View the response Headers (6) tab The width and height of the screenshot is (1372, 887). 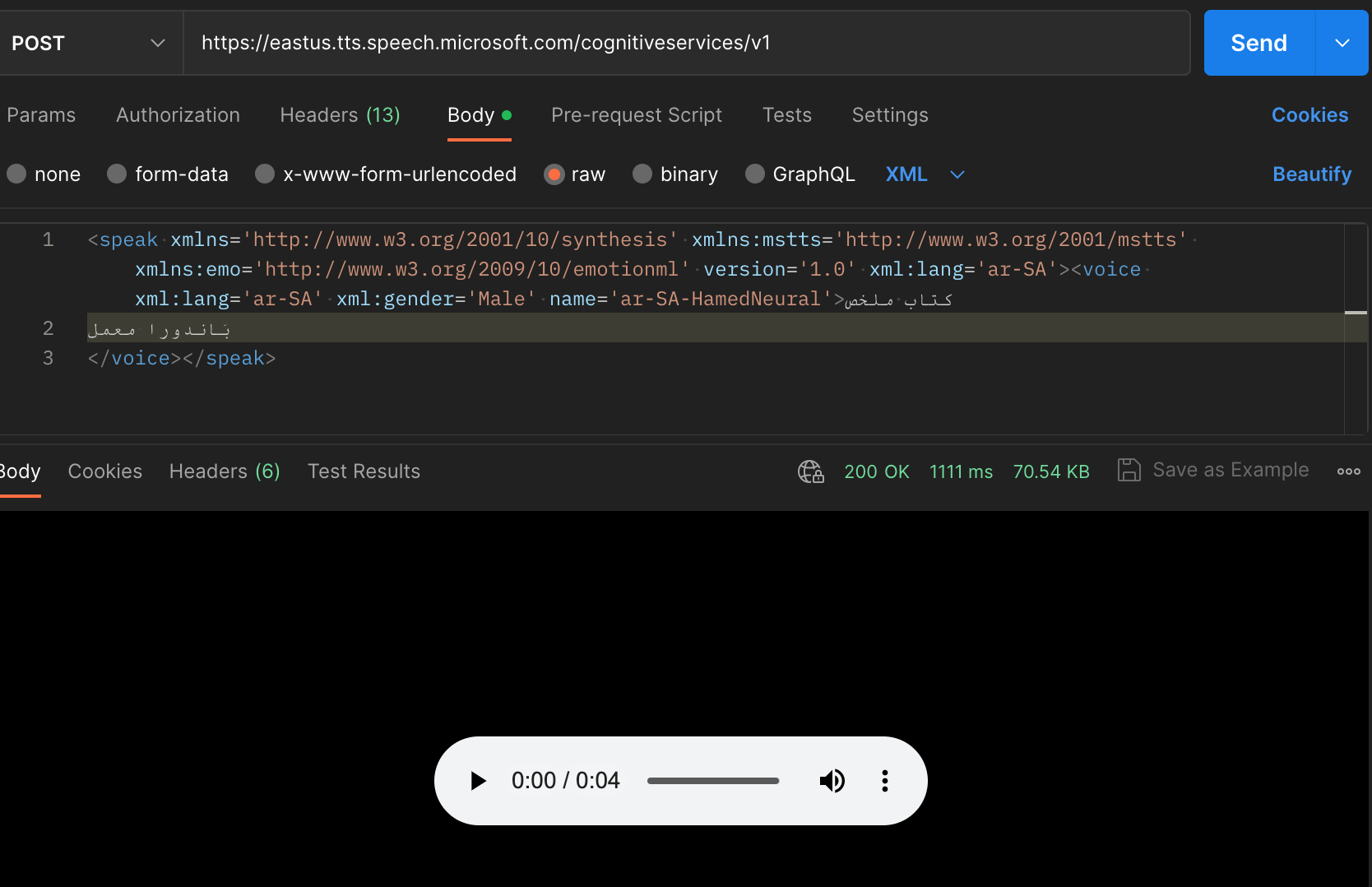pos(224,471)
